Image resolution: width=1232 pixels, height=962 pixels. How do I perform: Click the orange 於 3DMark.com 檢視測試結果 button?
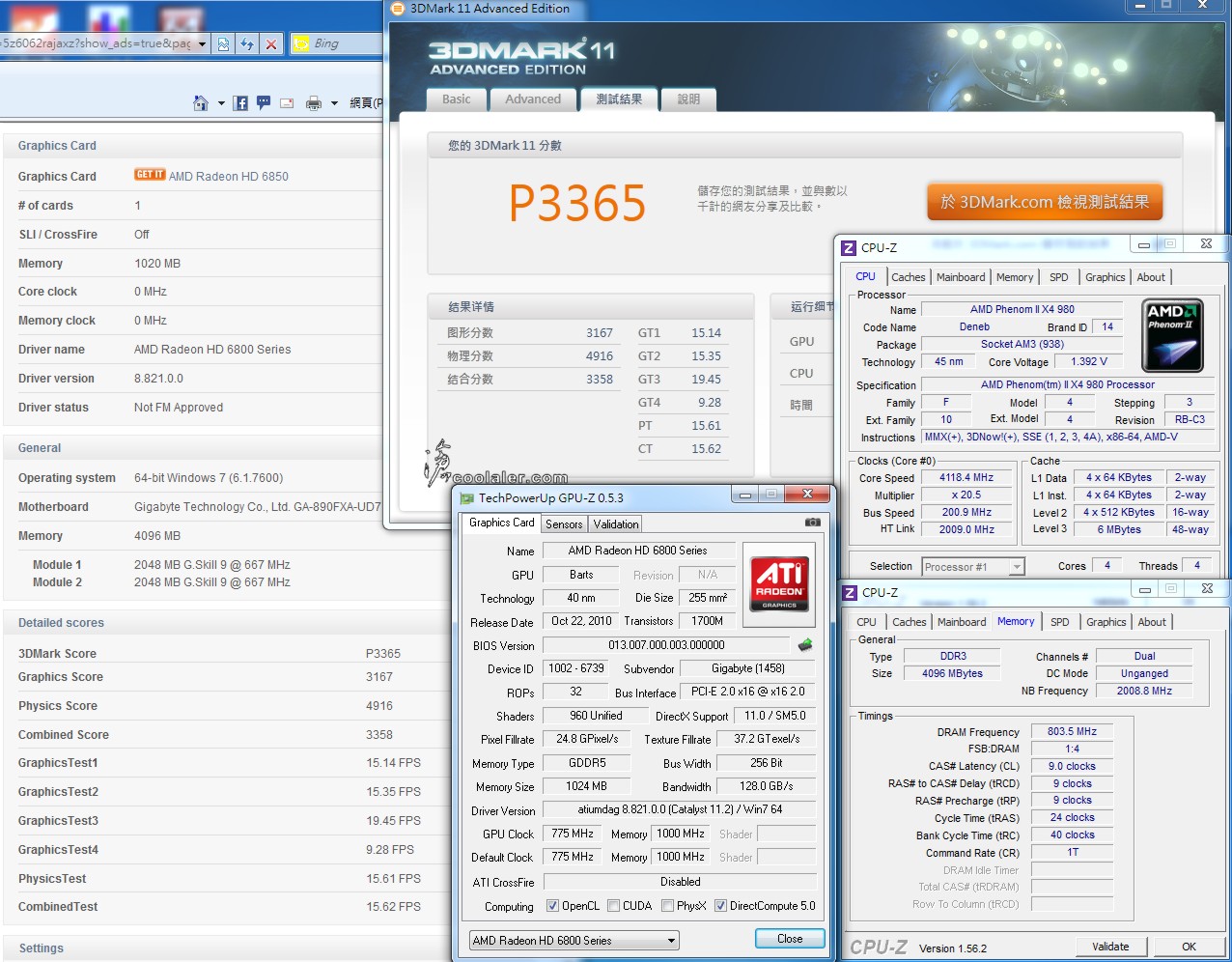(x=1045, y=202)
